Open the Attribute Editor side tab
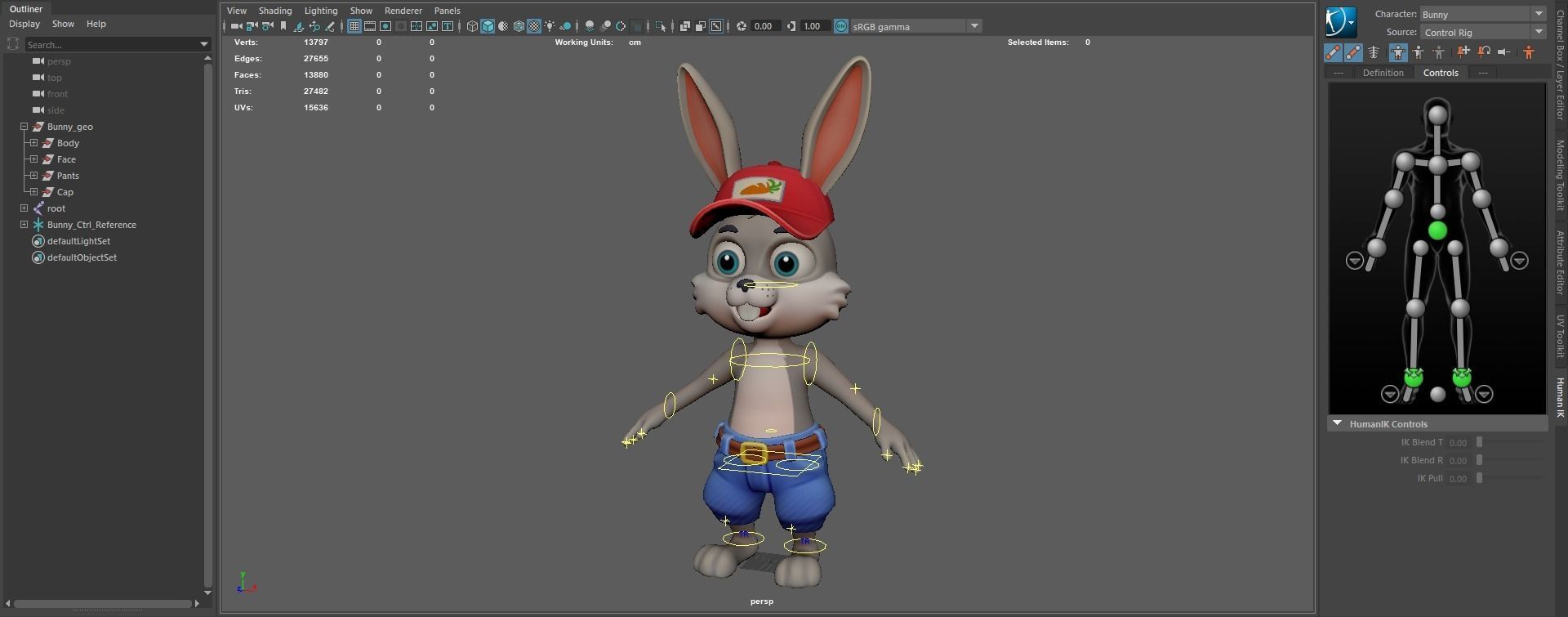This screenshot has width=1568, height=617. pyautogui.click(x=1560, y=262)
